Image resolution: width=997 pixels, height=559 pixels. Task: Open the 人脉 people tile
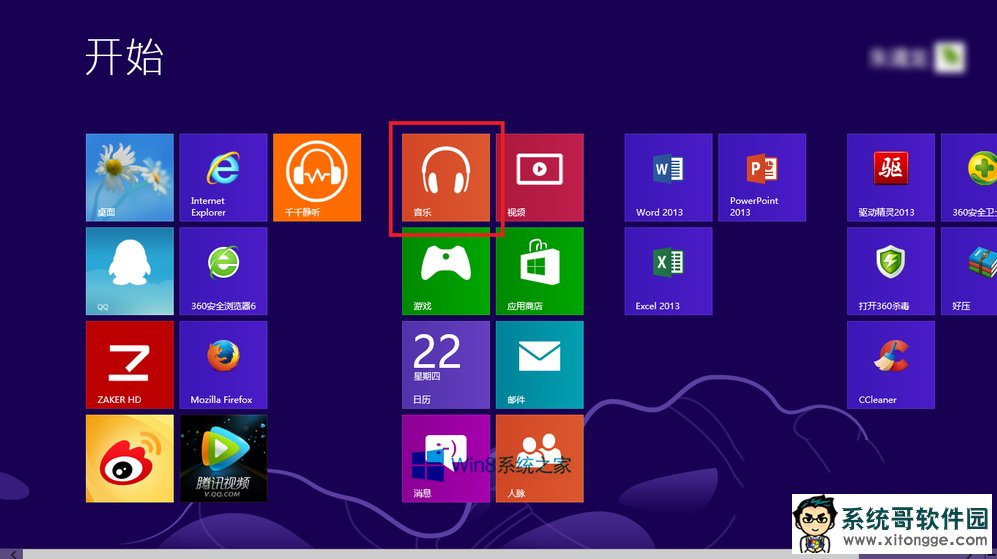click(539, 459)
